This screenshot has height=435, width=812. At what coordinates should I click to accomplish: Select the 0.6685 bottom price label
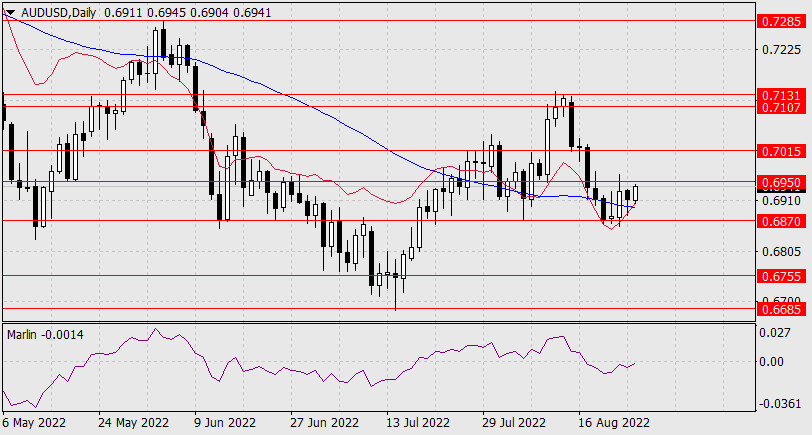[778, 309]
